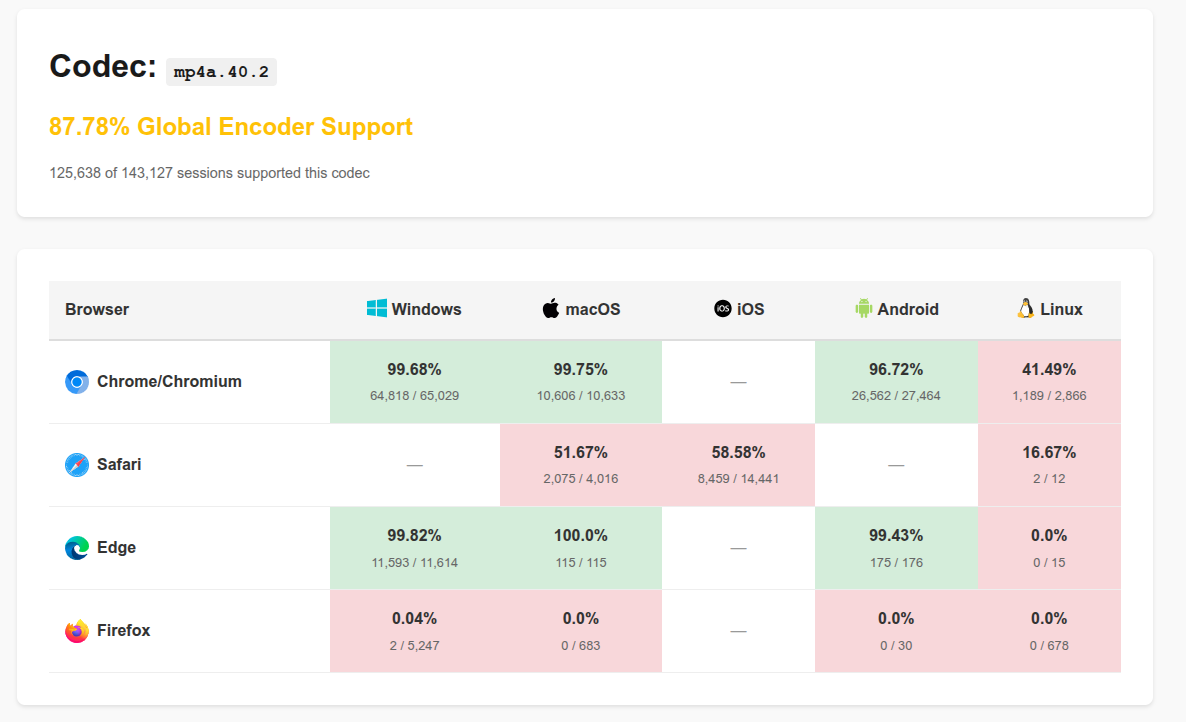Click the Firefox browser icon
1186x722 pixels.
[77, 631]
